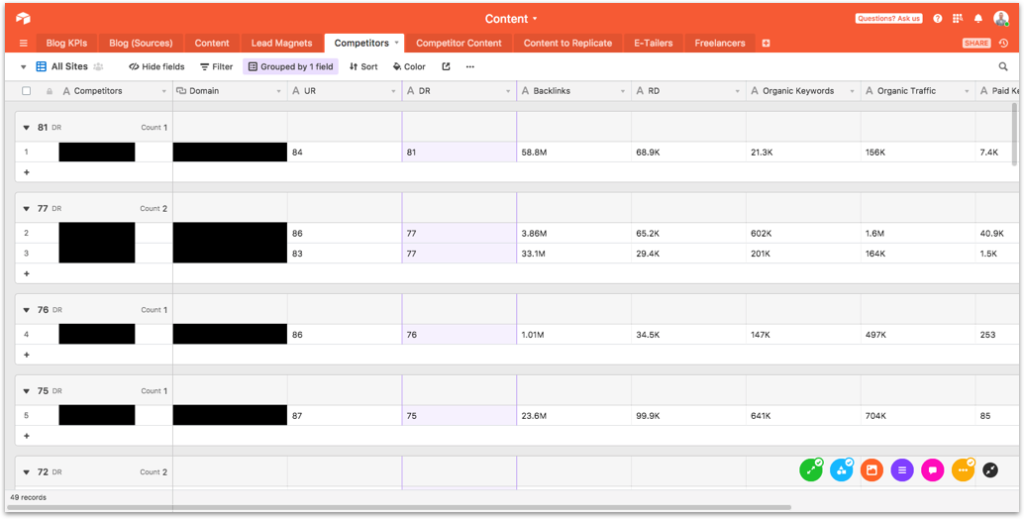The image size is (1024, 519).
Task: Switch to the Freelancers tab
Action: [x=720, y=43]
